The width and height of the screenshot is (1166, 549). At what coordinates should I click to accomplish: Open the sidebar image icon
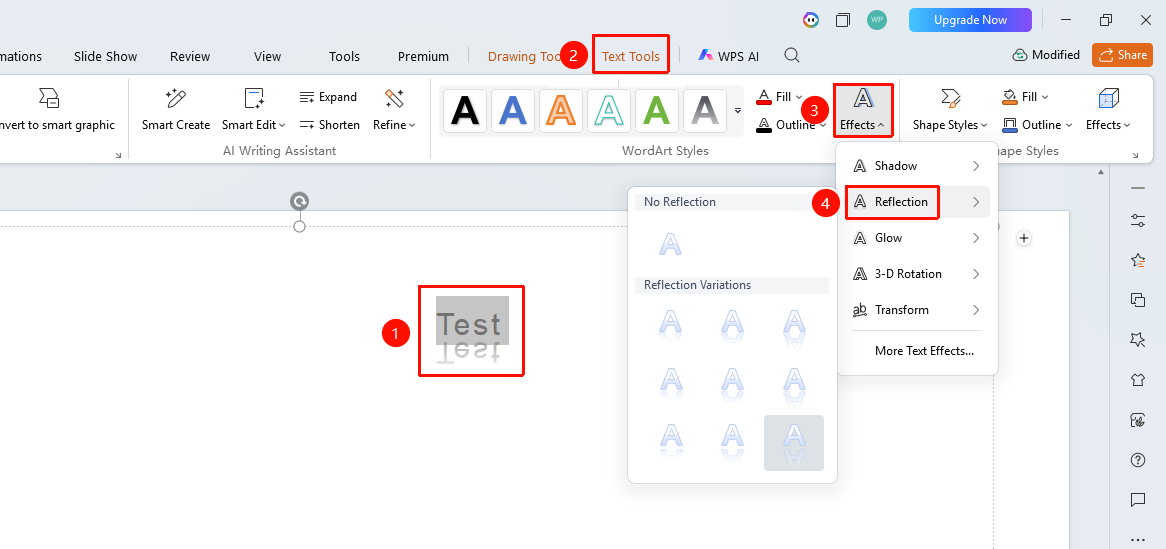click(1138, 420)
